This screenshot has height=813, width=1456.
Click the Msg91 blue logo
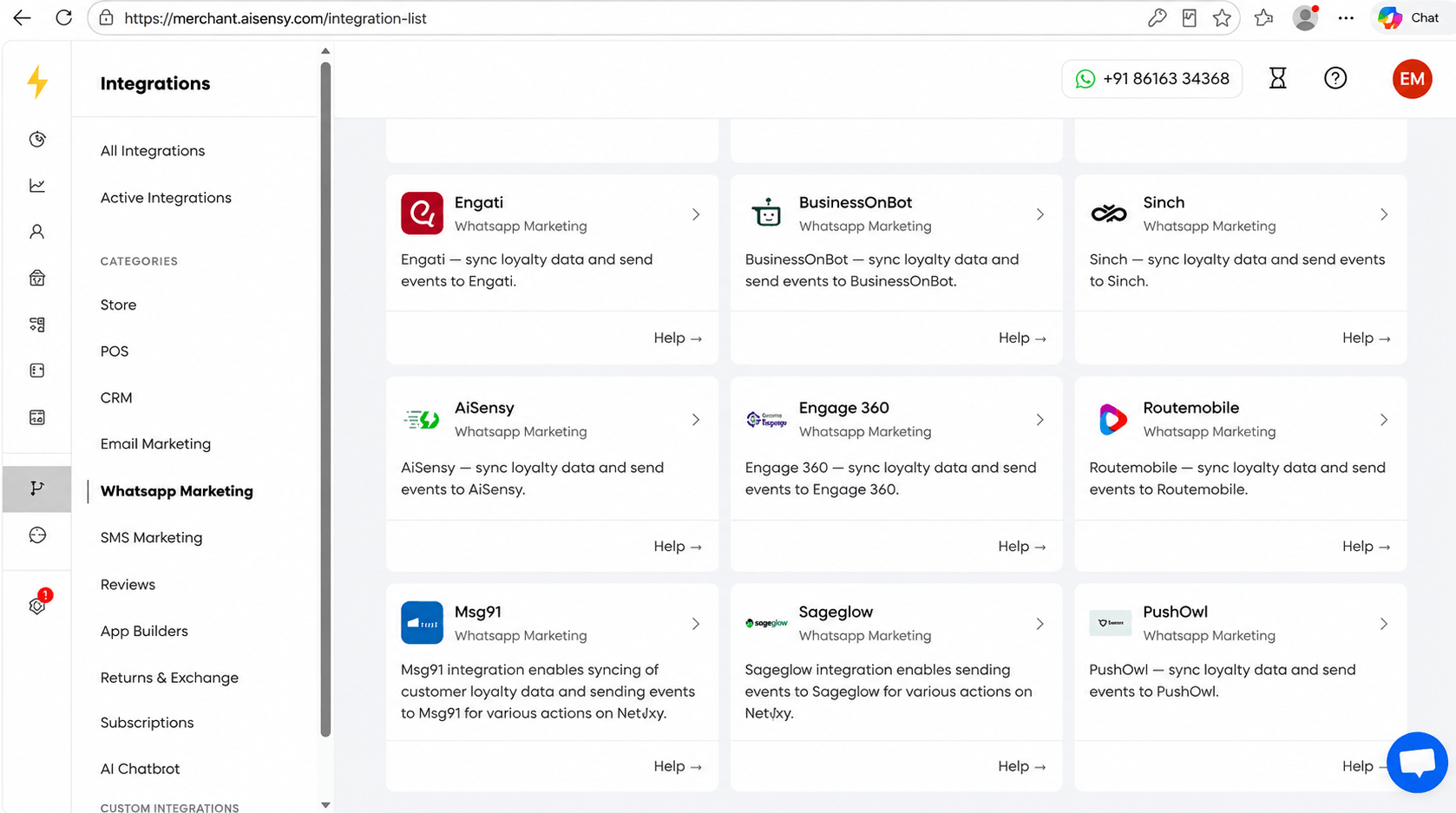422,623
